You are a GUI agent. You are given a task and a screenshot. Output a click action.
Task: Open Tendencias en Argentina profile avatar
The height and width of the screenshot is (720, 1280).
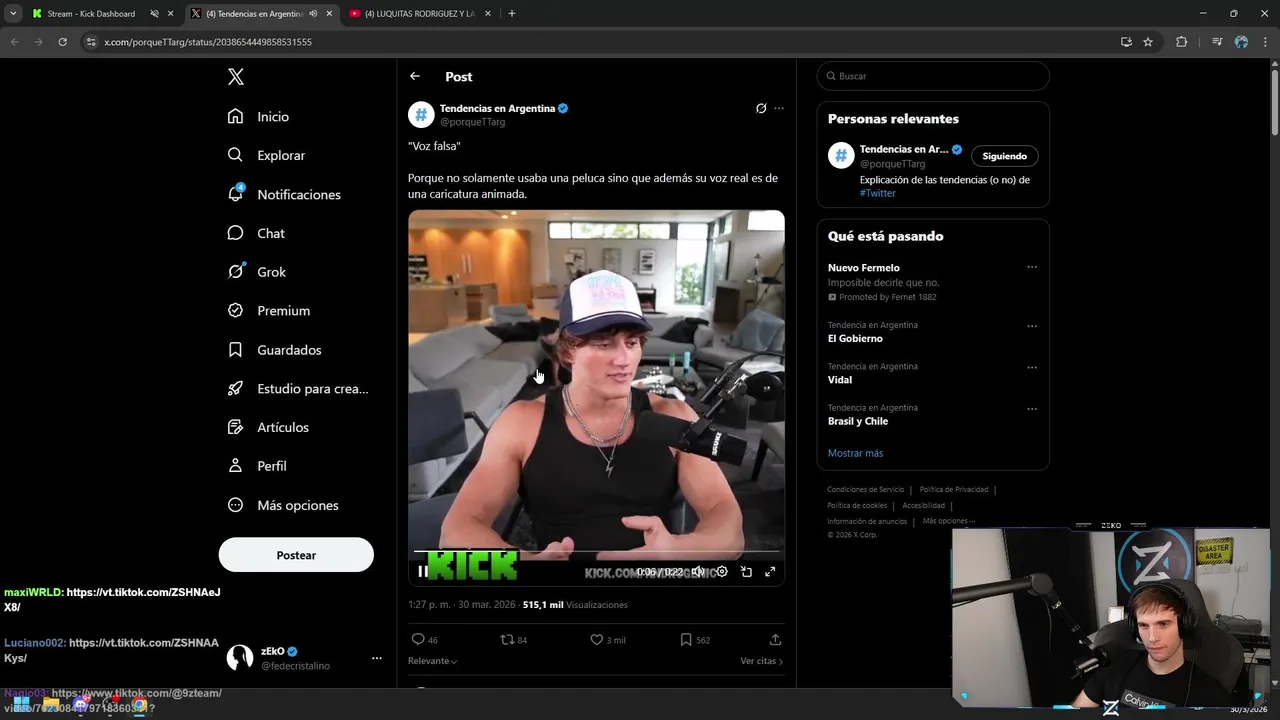[421, 115]
